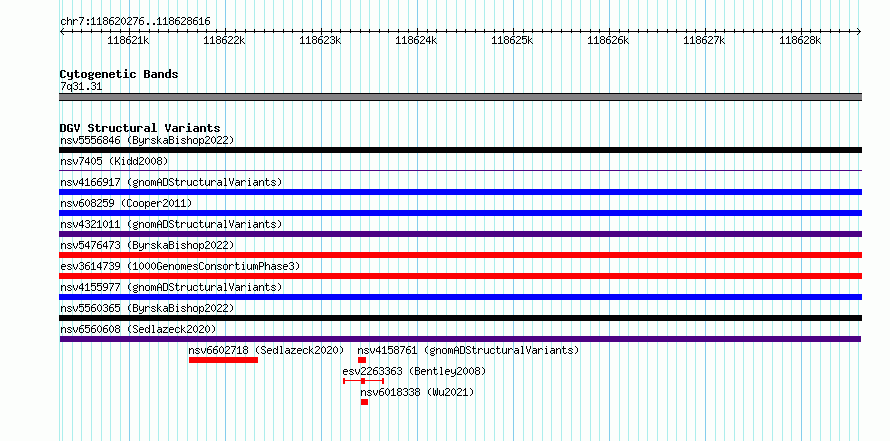890x441 pixels.
Task: Select the red nsv5476473 variant bar
Action: pyautogui.click(x=461, y=255)
